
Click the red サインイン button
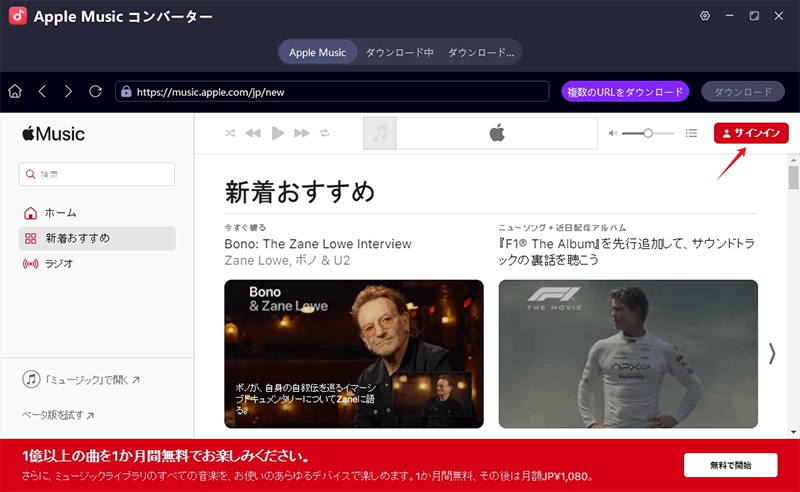click(x=751, y=133)
